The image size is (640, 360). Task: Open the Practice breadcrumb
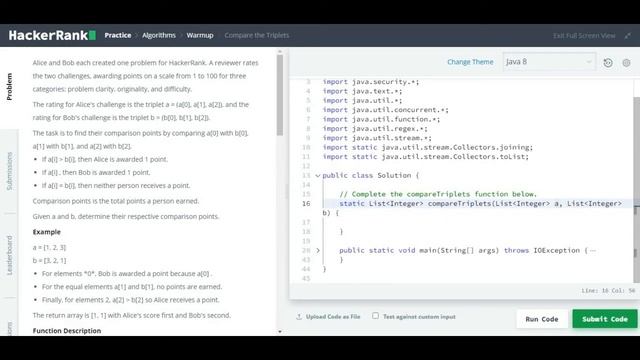(x=118, y=35)
